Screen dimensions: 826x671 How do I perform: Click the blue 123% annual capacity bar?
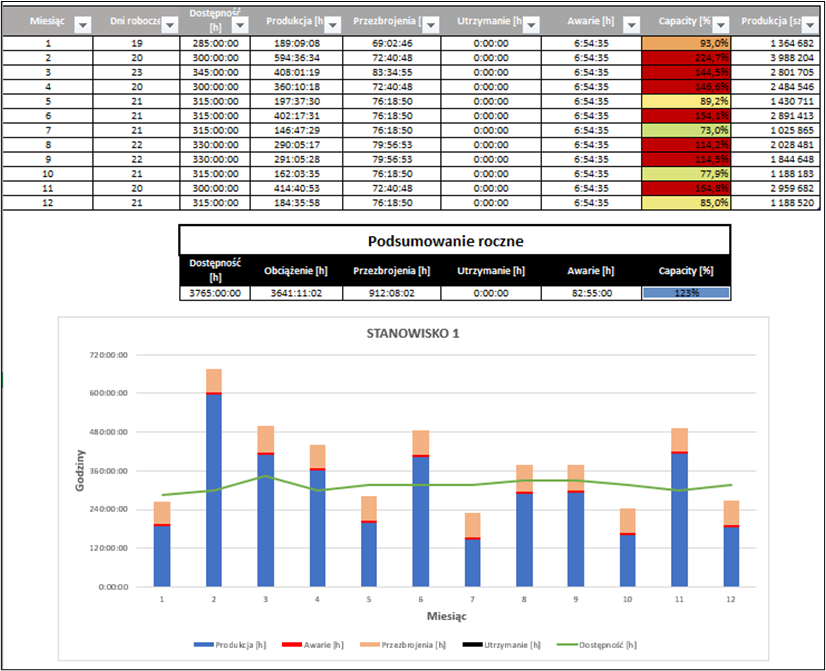pyautogui.click(x=686, y=293)
